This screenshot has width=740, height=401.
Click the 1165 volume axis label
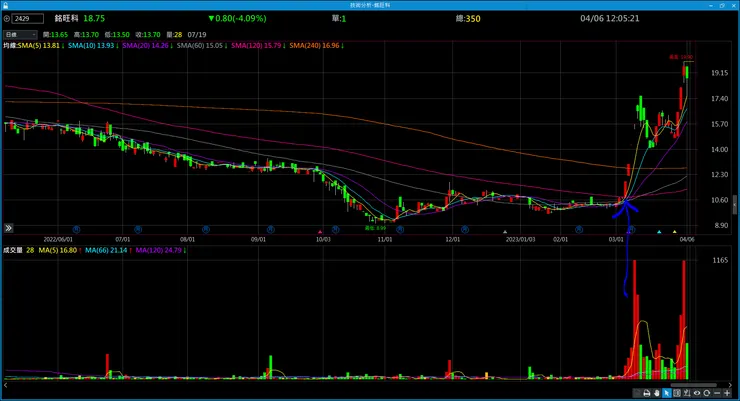pos(720,260)
